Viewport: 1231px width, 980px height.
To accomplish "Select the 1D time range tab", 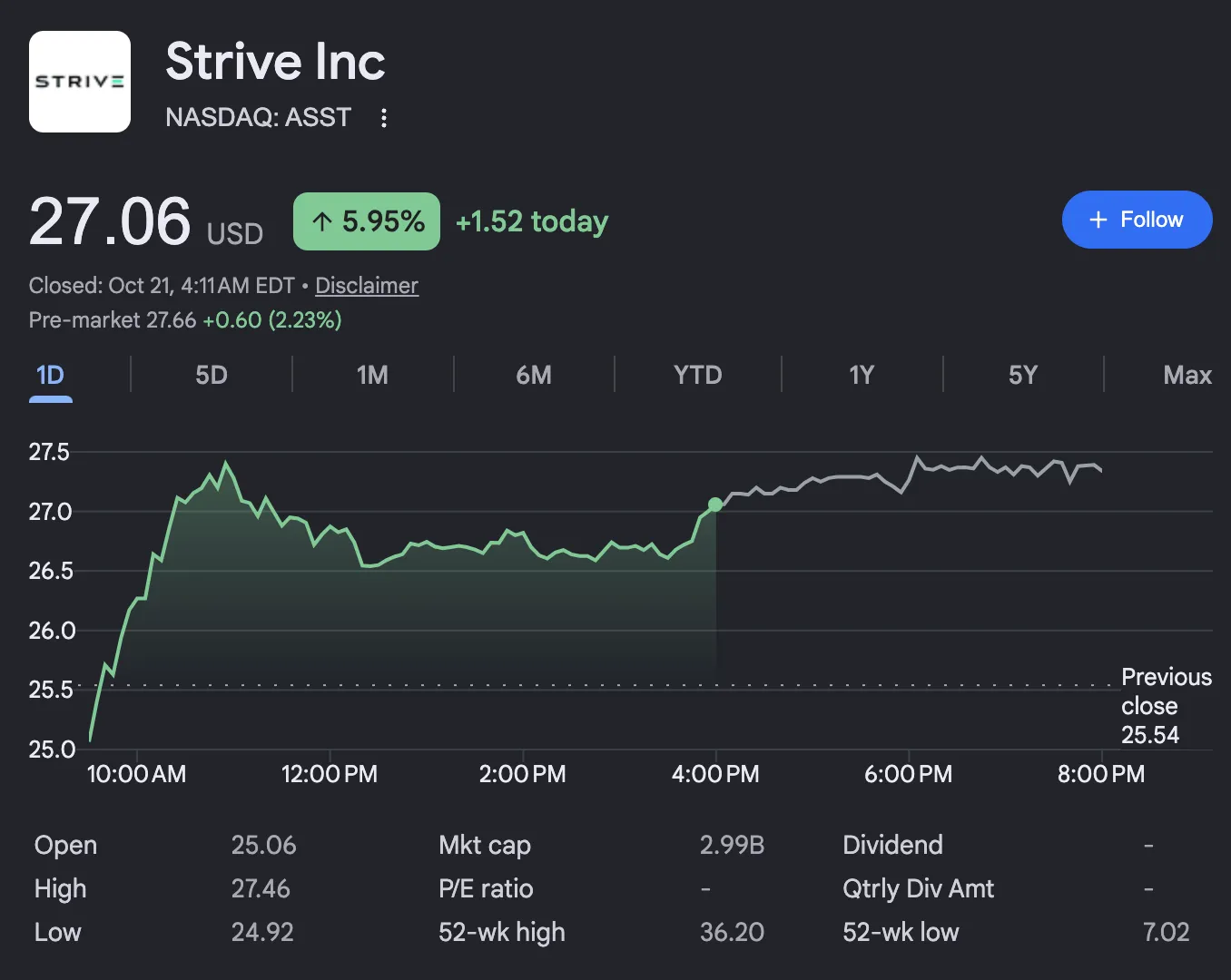I will point(50,376).
